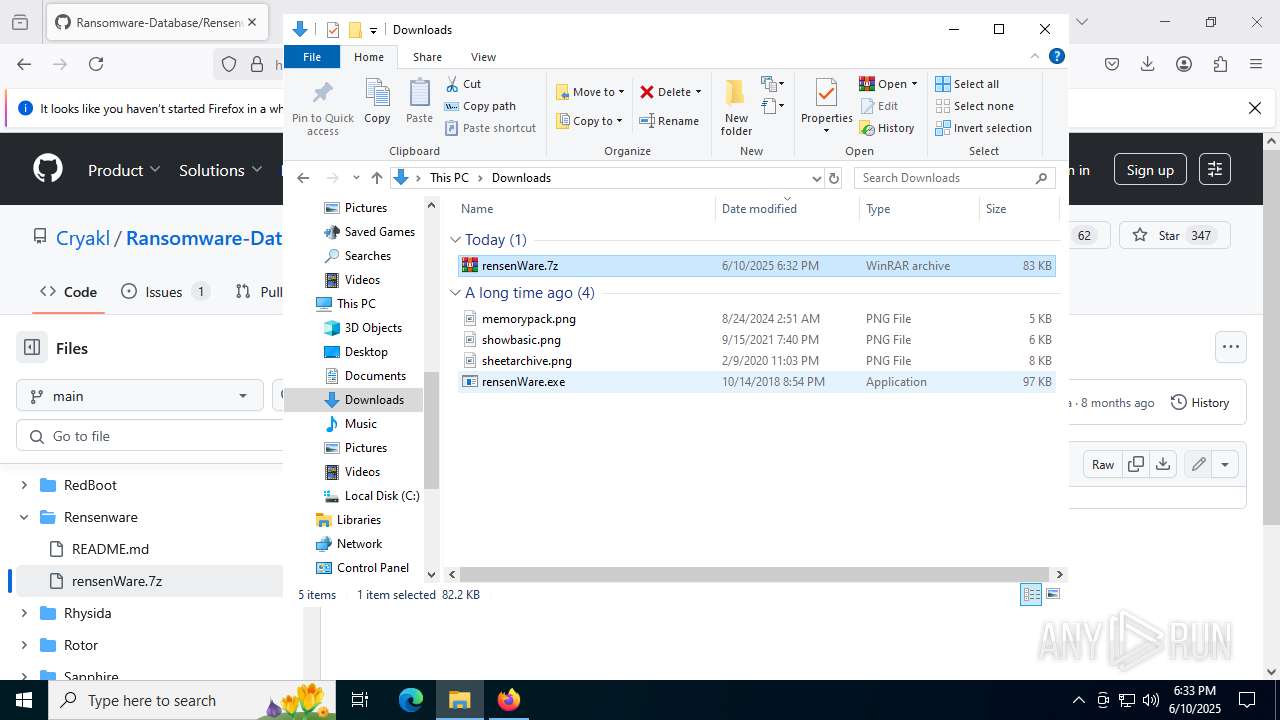The width and height of the screenshot is (1280, 720).
Task: Click This PC in address bar
Action: coord(449,178)
